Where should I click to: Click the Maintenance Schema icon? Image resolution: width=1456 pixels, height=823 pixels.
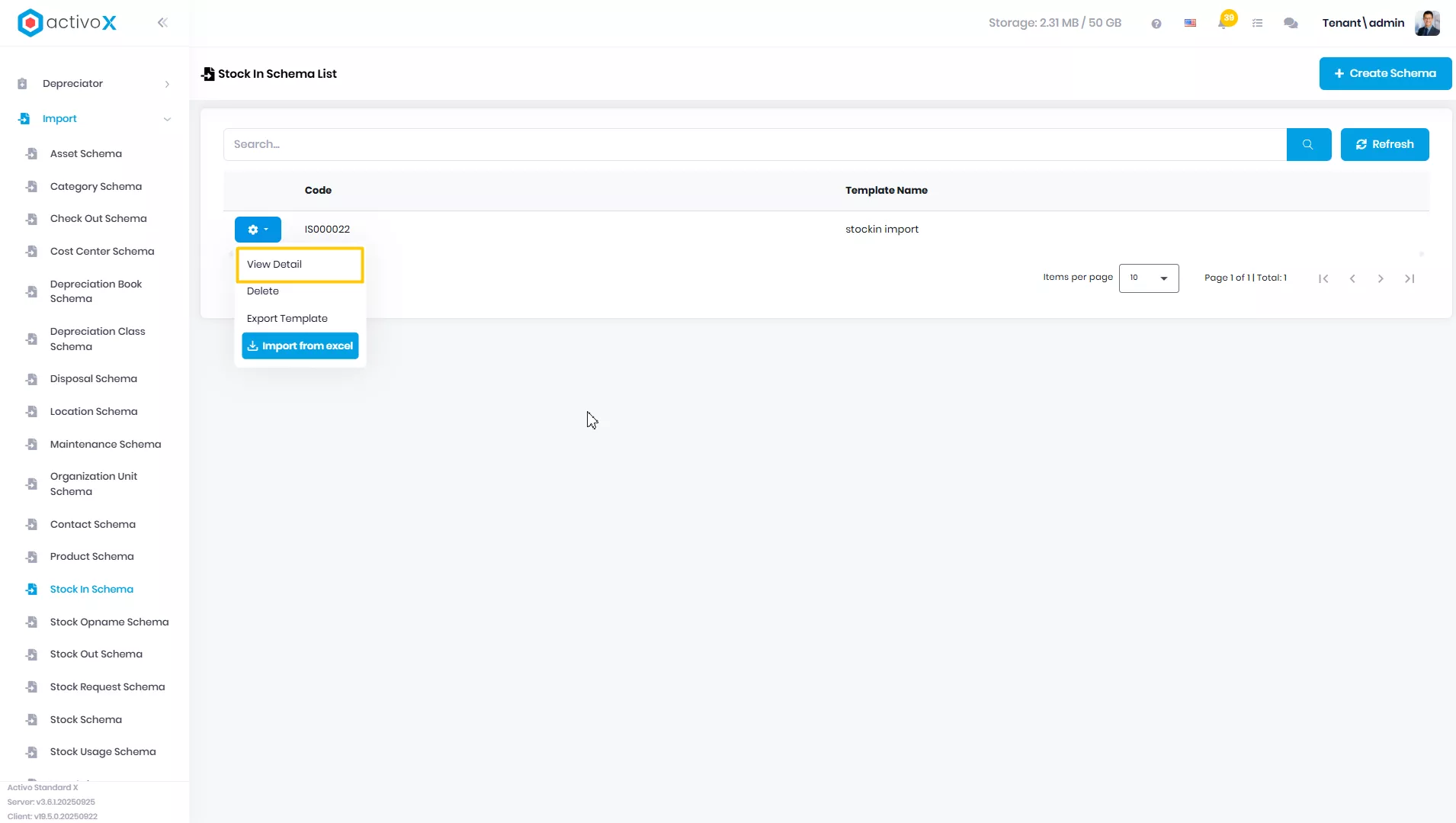click(31, 445)
